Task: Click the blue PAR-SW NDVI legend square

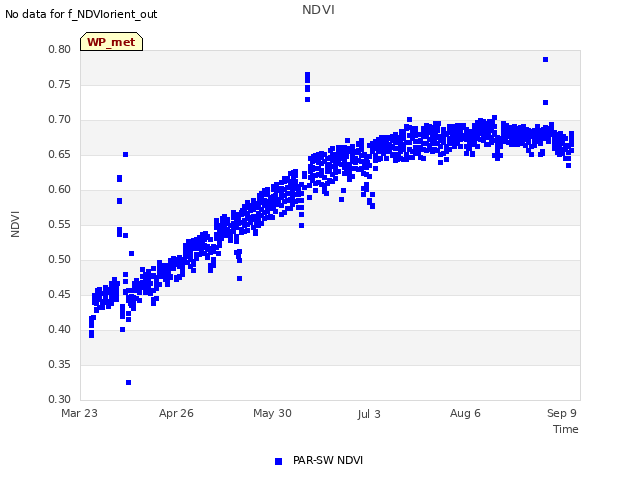Action: (278, 461)
